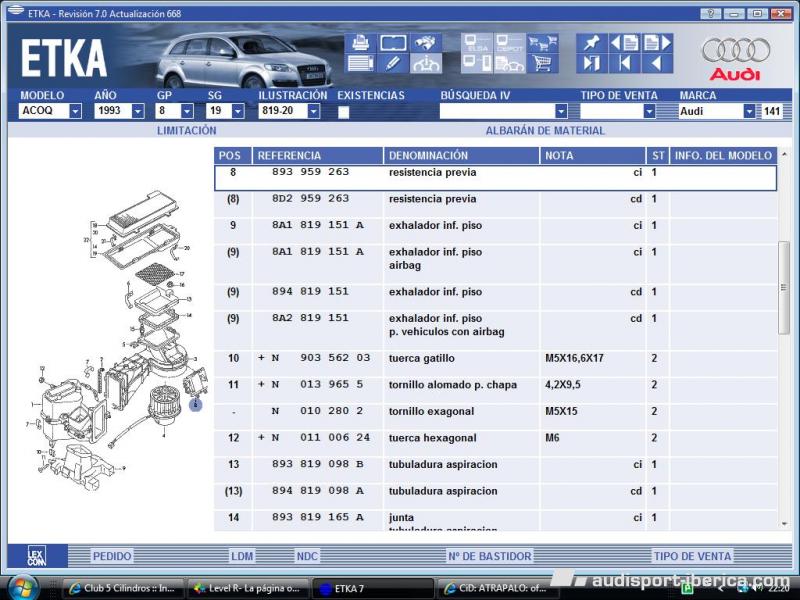Click bottom bar TIPO DE VENTA button
The width and height of the screenshot is (800, 600).
(x=692, y=556)
